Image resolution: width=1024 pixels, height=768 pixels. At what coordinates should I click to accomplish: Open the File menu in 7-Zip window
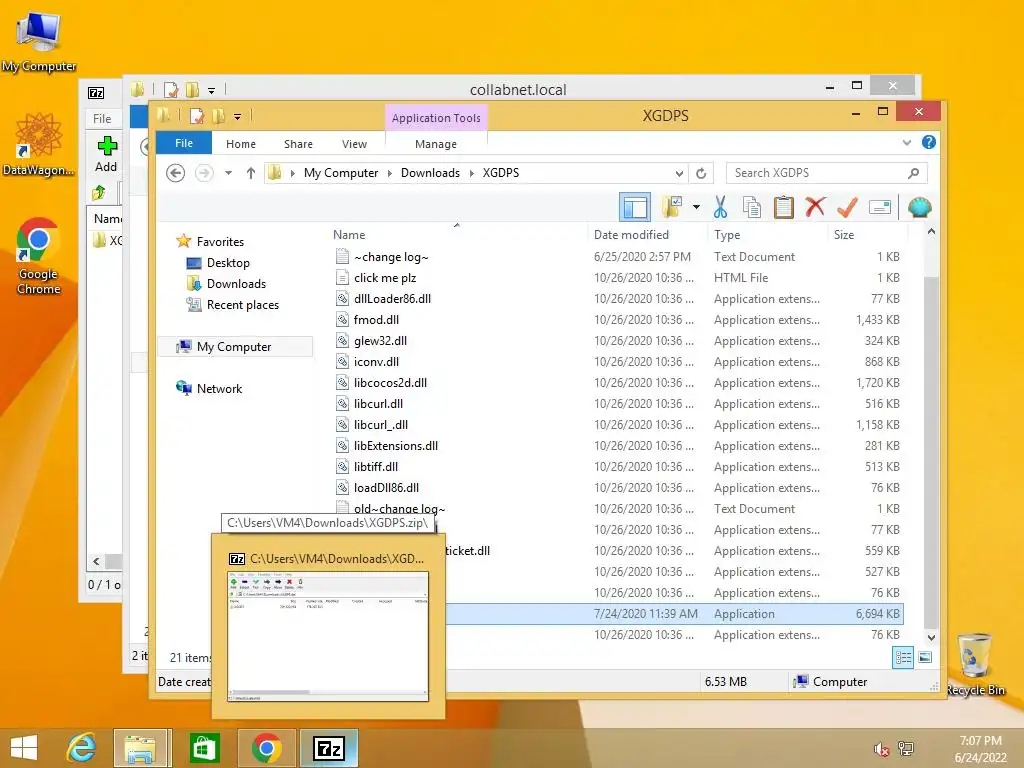(102, 119)
